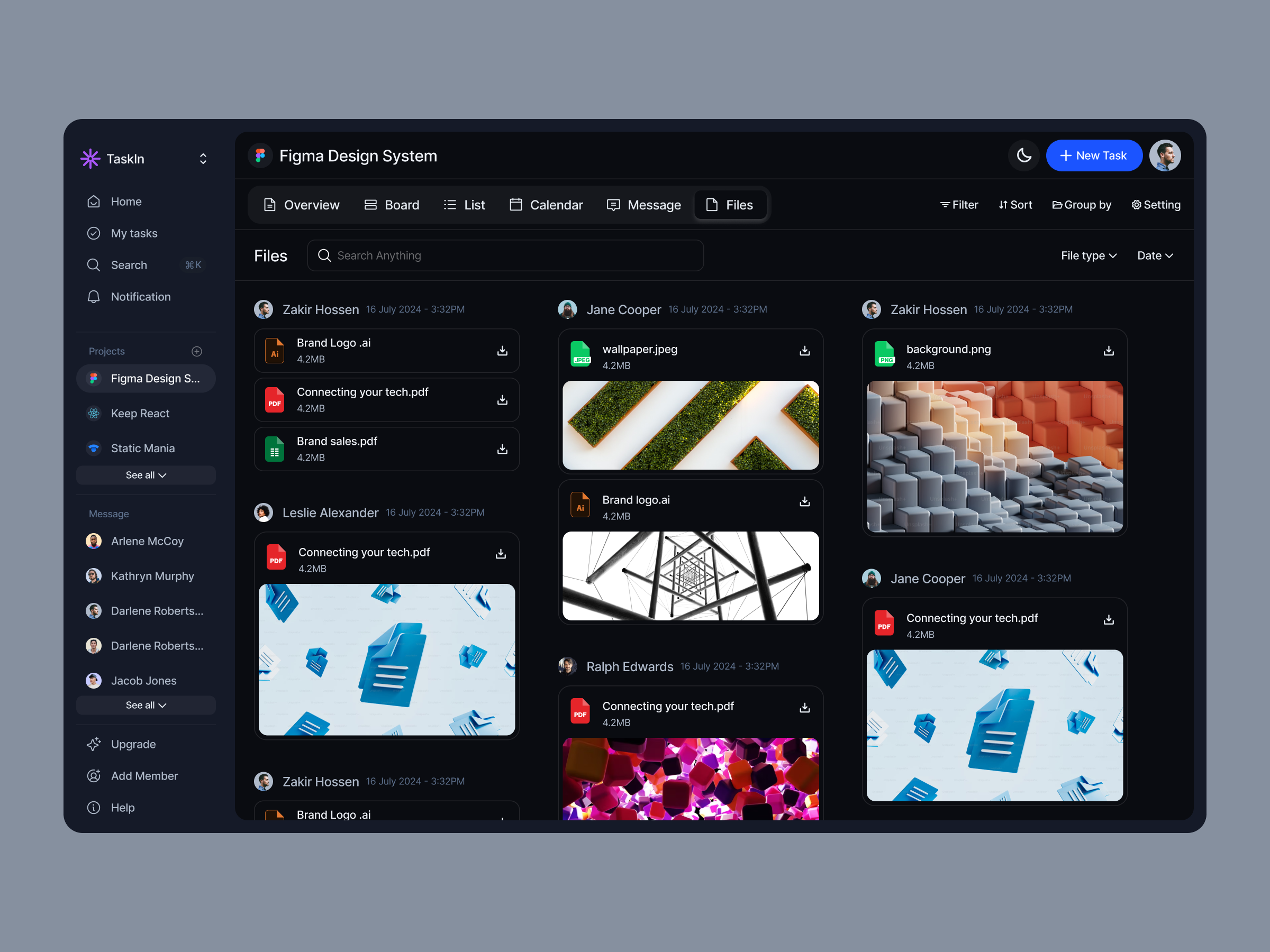
Task: Toggle the Sort option
Action: (x=1015, y=204)
